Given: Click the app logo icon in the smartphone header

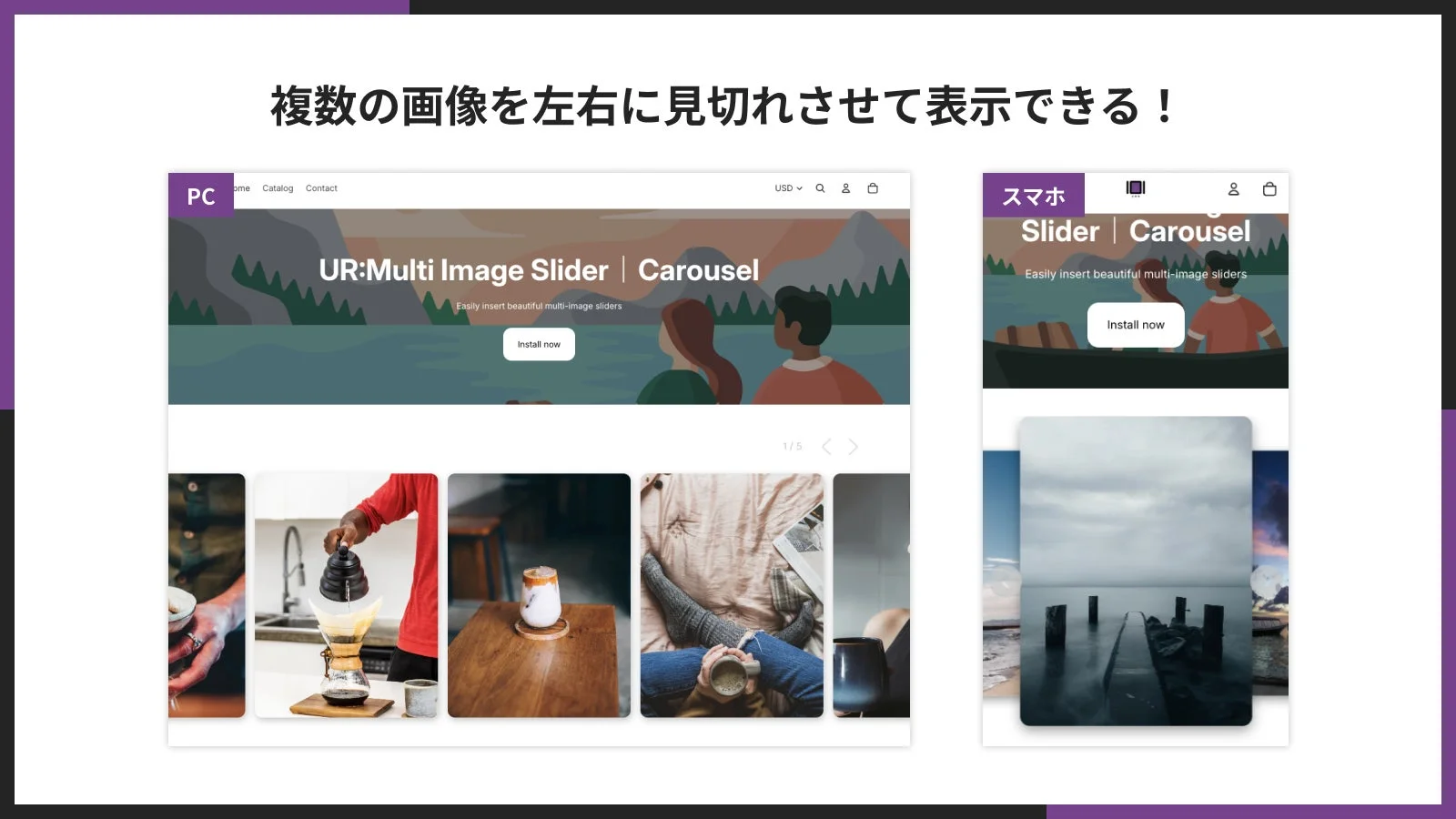Looking at the screenshot, I should (1136, 189).
